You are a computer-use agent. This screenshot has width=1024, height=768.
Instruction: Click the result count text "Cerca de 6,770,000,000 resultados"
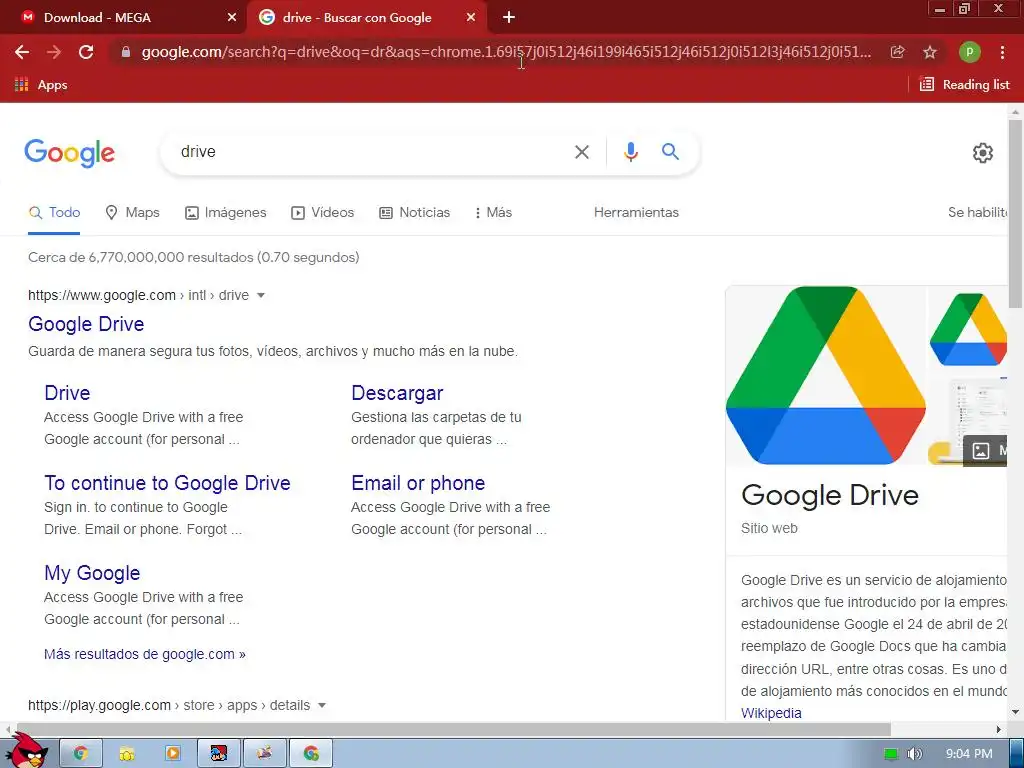click(x=138, y=257)
